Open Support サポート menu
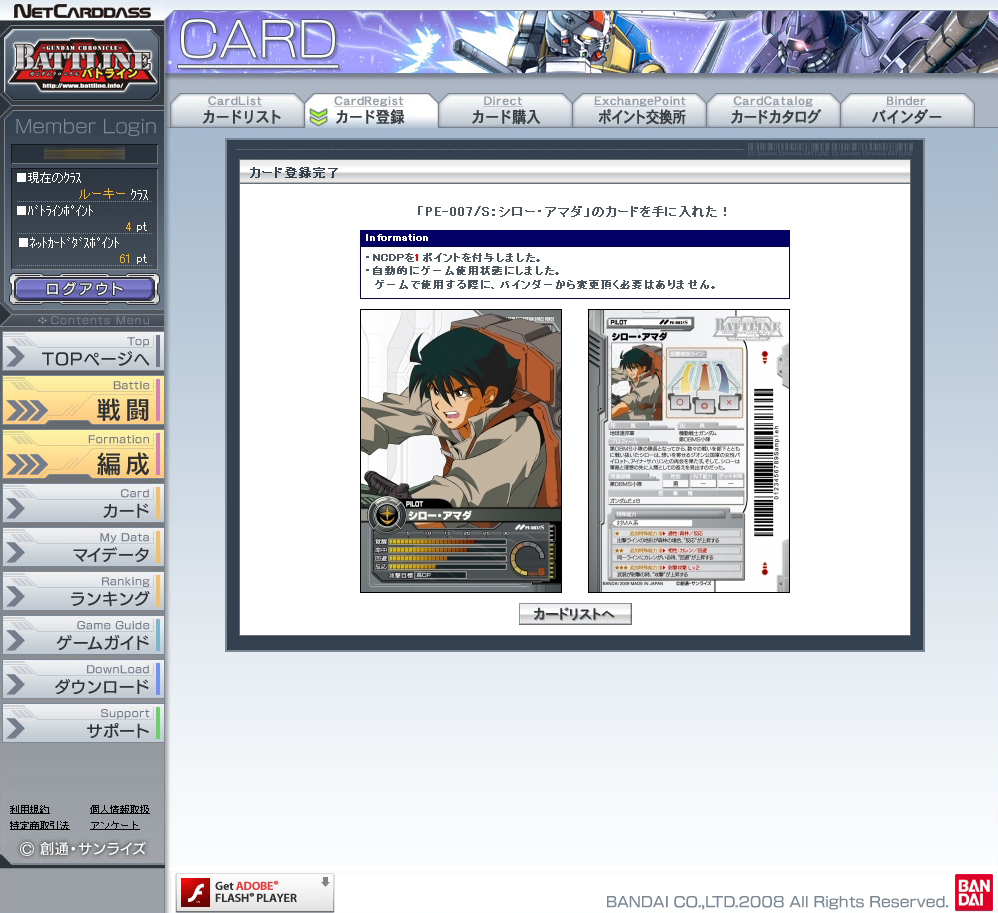The width and height of the screenshot is (998, 913). pos(83,723)
